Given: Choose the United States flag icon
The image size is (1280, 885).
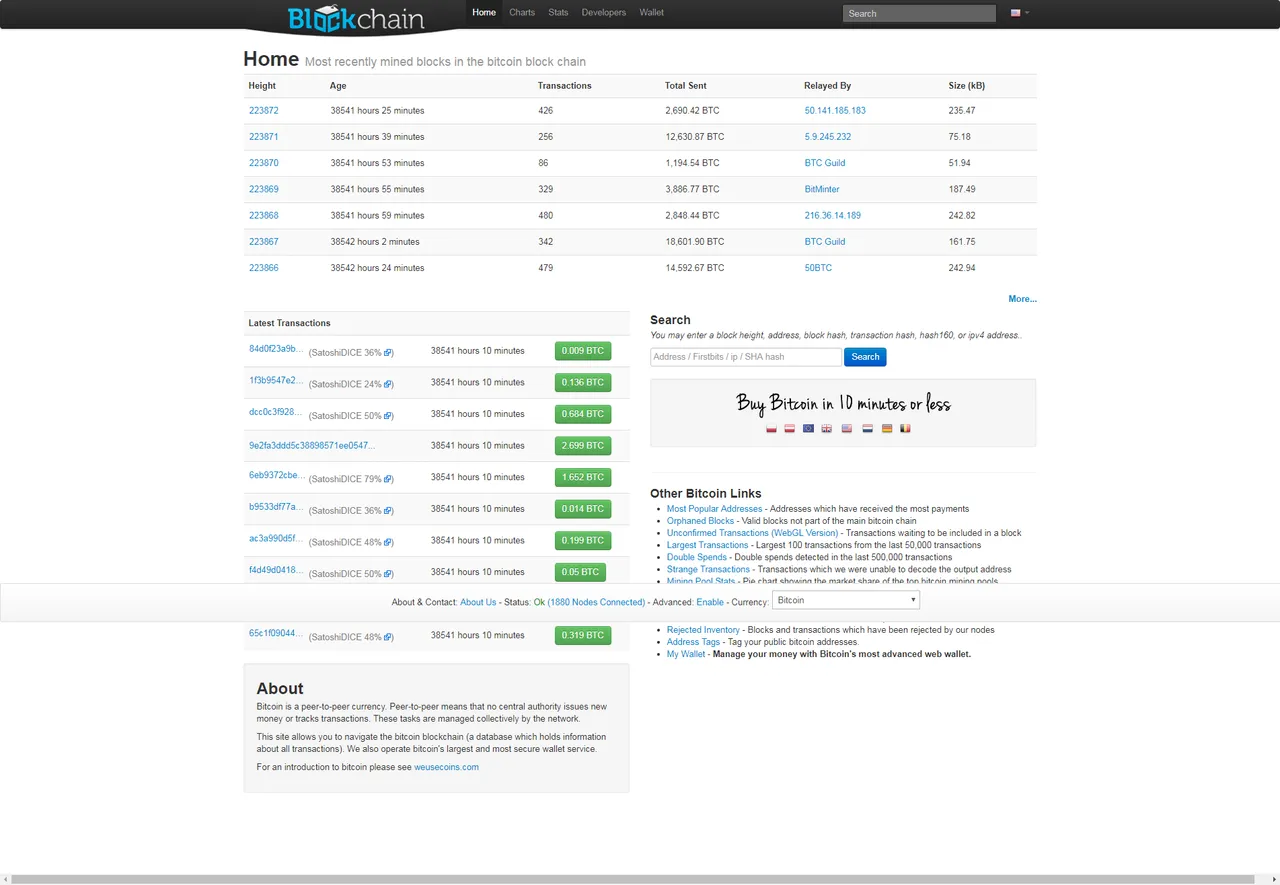Looking at the screenshot, I should 847,428.
